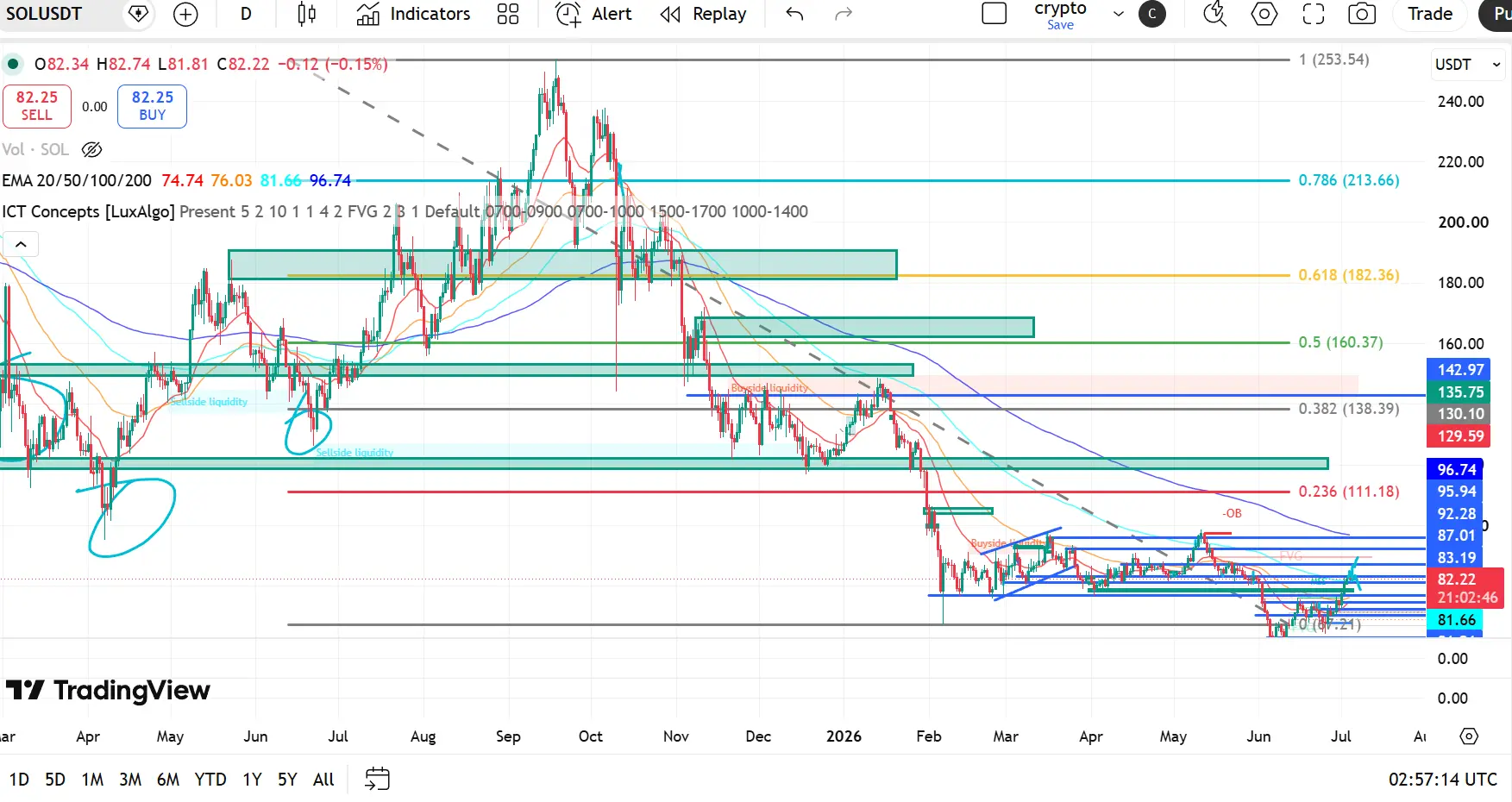Open the Indicators menu
Viewport: 1512px width, 802px height.
click(414, 14)
